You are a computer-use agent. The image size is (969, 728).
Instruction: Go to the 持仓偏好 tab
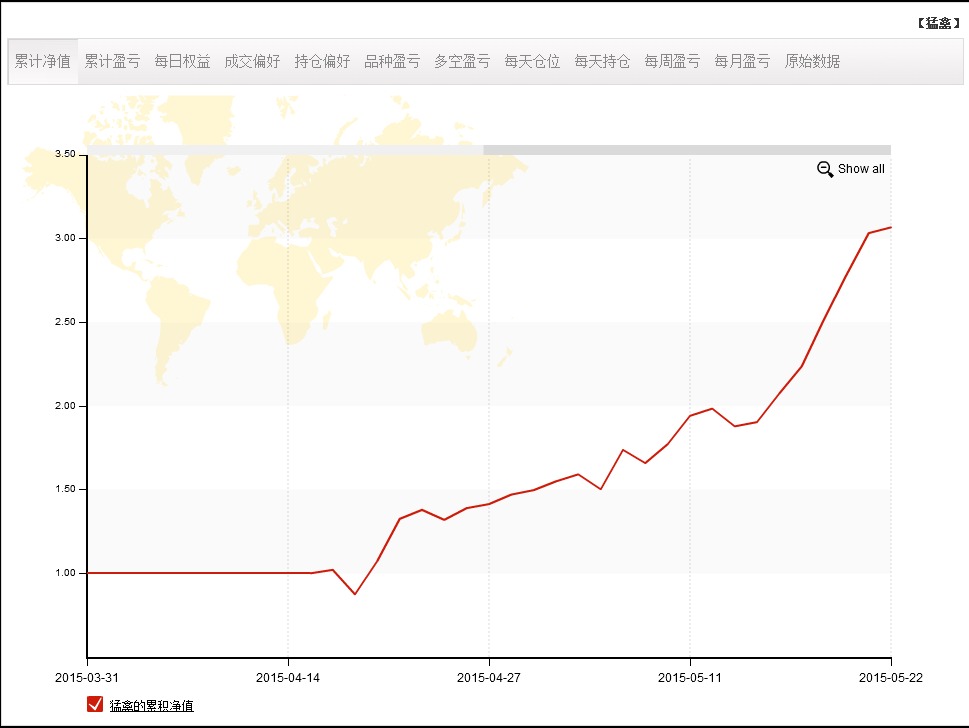[322, 61]
